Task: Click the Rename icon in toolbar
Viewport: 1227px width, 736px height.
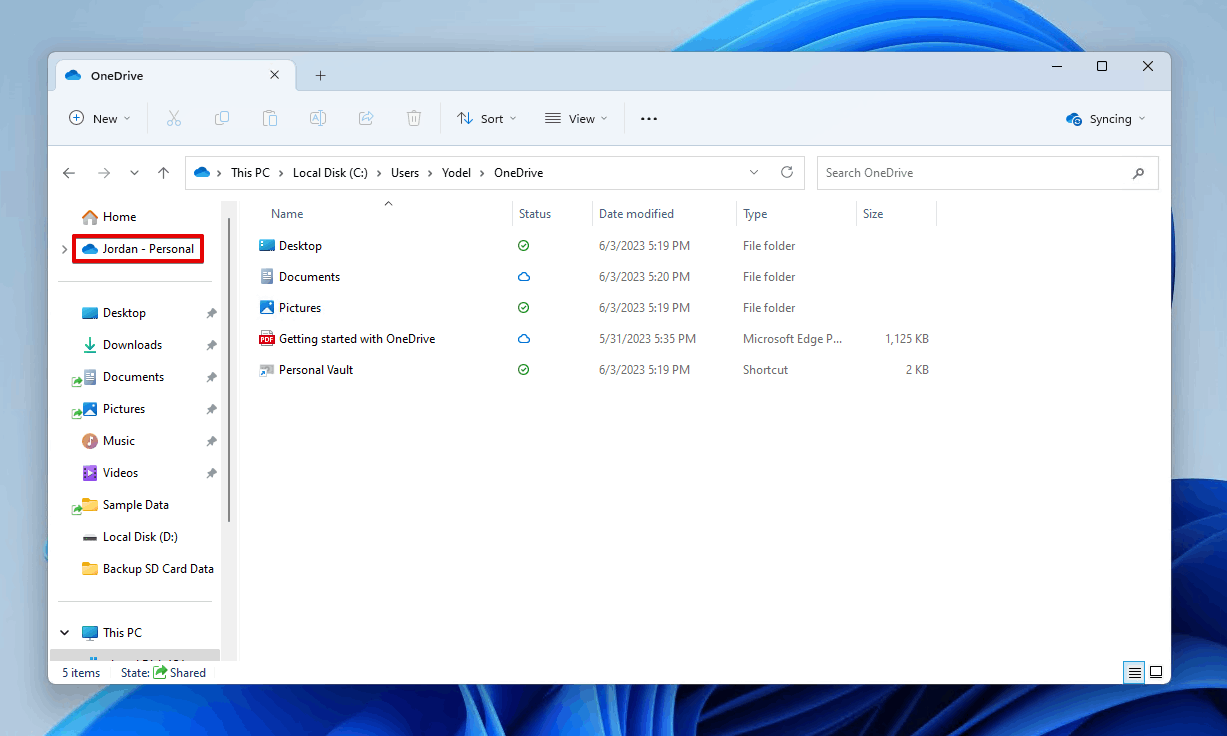Action: coord(318,118)
